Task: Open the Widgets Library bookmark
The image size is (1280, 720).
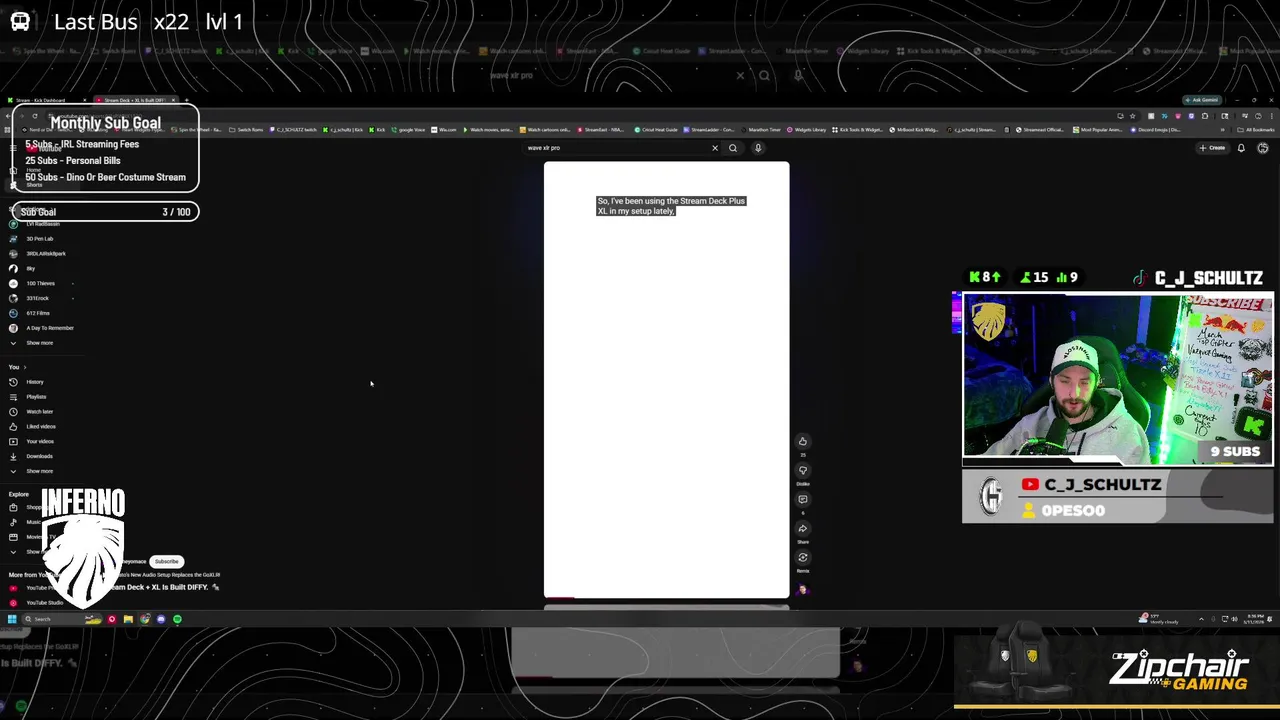Action: (x=807, y=130)
